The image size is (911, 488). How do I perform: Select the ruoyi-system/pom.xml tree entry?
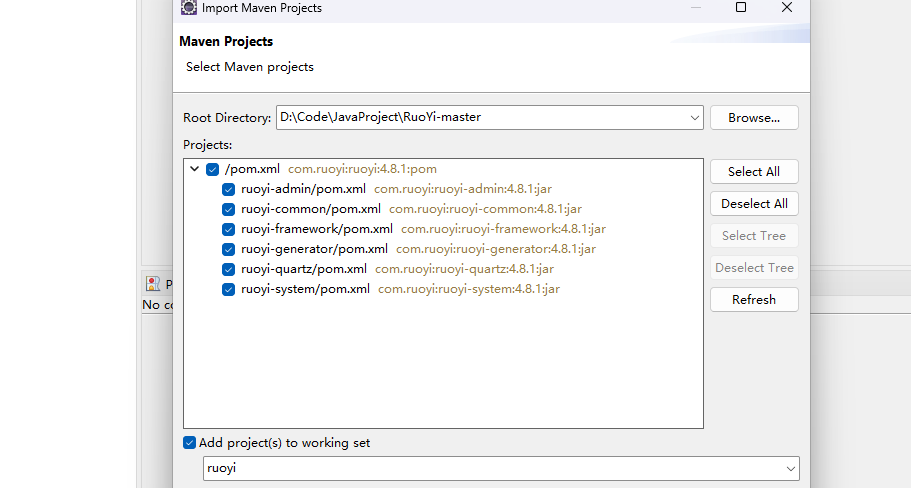coord(305,289)
